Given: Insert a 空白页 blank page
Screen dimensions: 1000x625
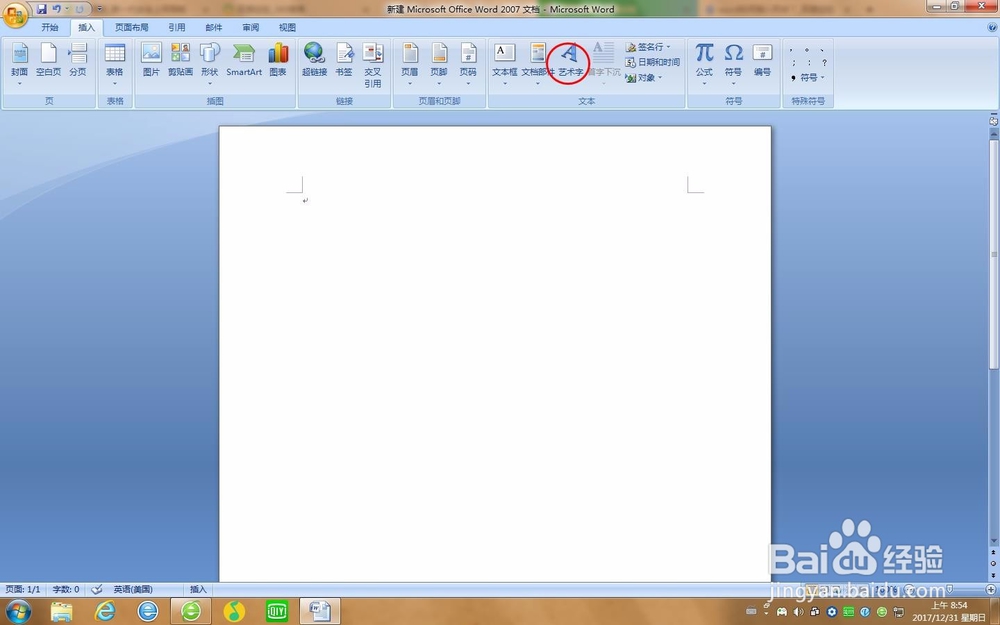Looking at the screenshot, I should [x=48, y=61].
